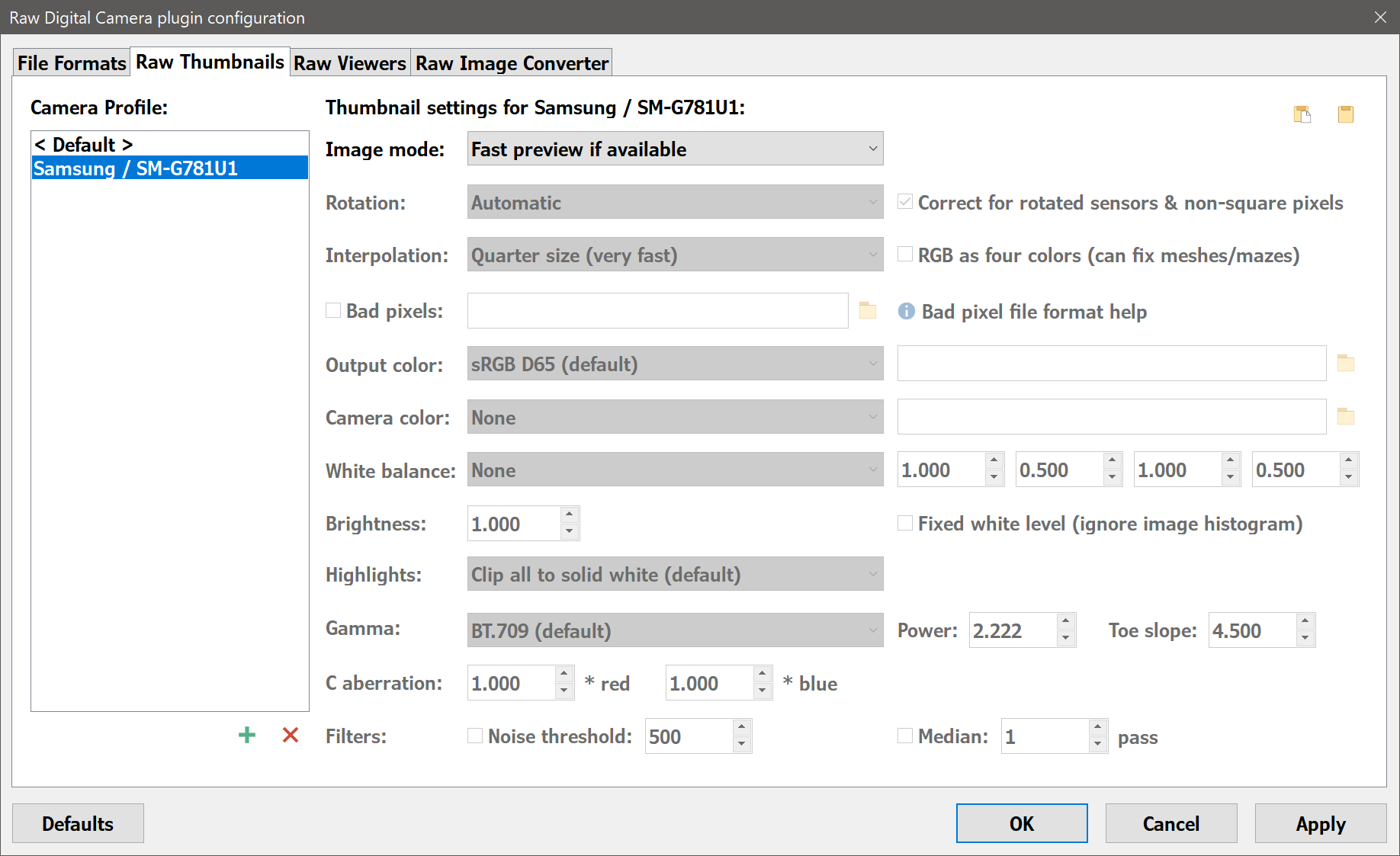Browse camera color profile folder icon

point(1346,417)
